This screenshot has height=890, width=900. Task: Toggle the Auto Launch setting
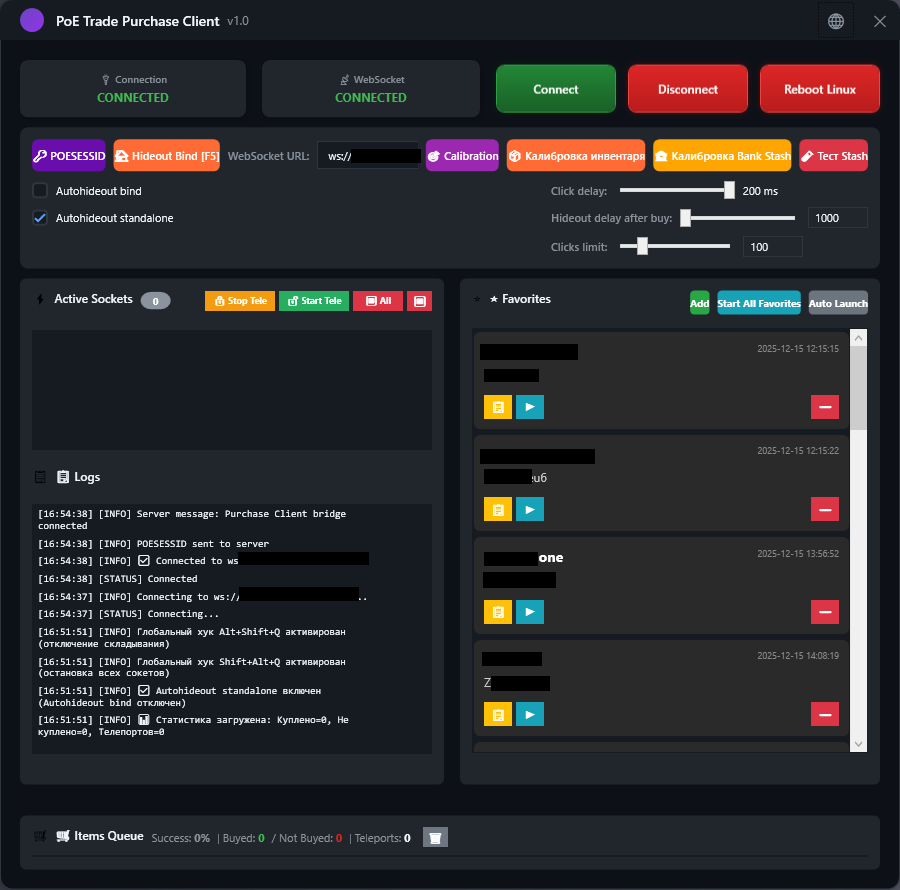point(838,302)
